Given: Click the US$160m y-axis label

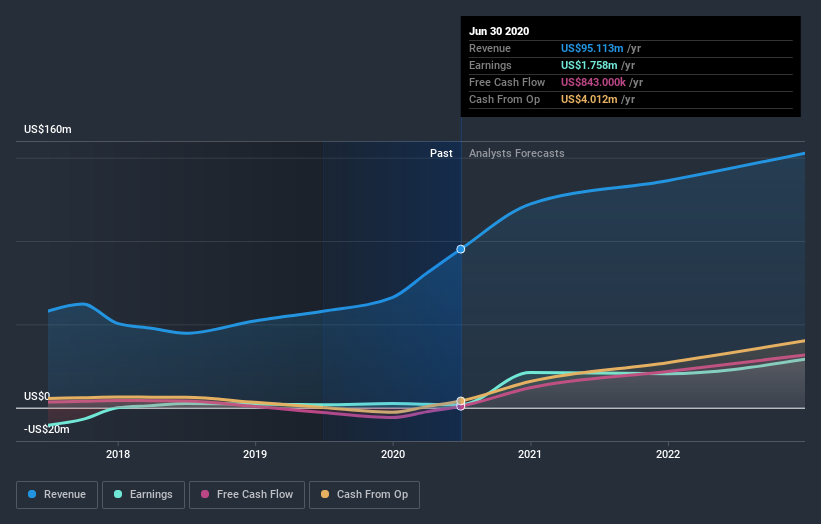Looking at the screenshot, I should tap(48, 129).
